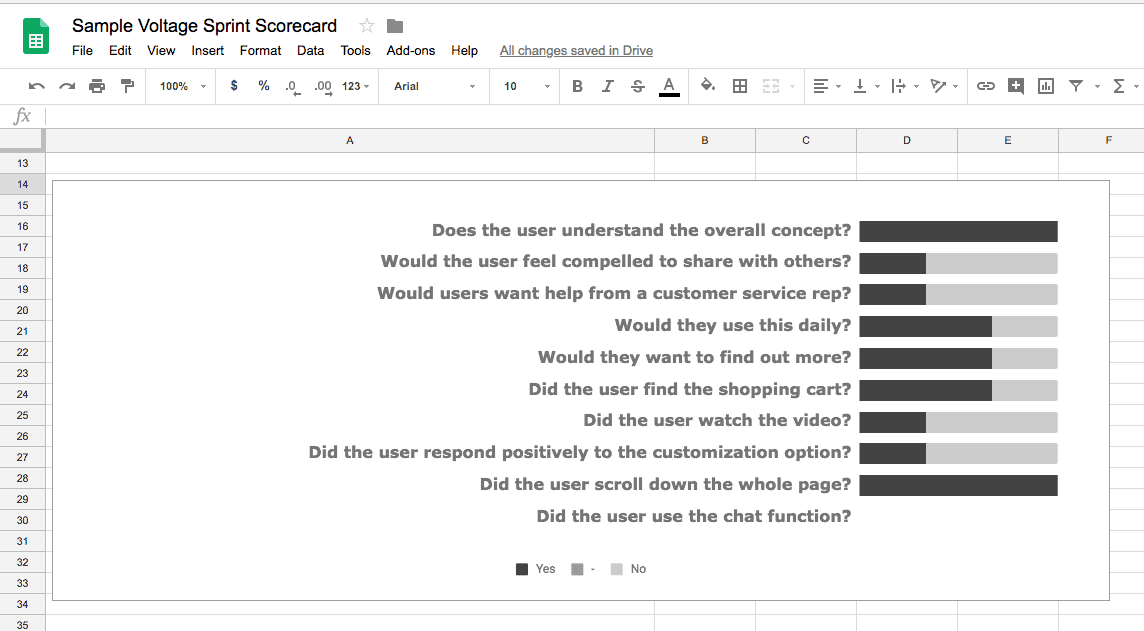Select column A header
Viewport: 1144px width, 631px height.
pyautogui.click(x=350, y=141)
